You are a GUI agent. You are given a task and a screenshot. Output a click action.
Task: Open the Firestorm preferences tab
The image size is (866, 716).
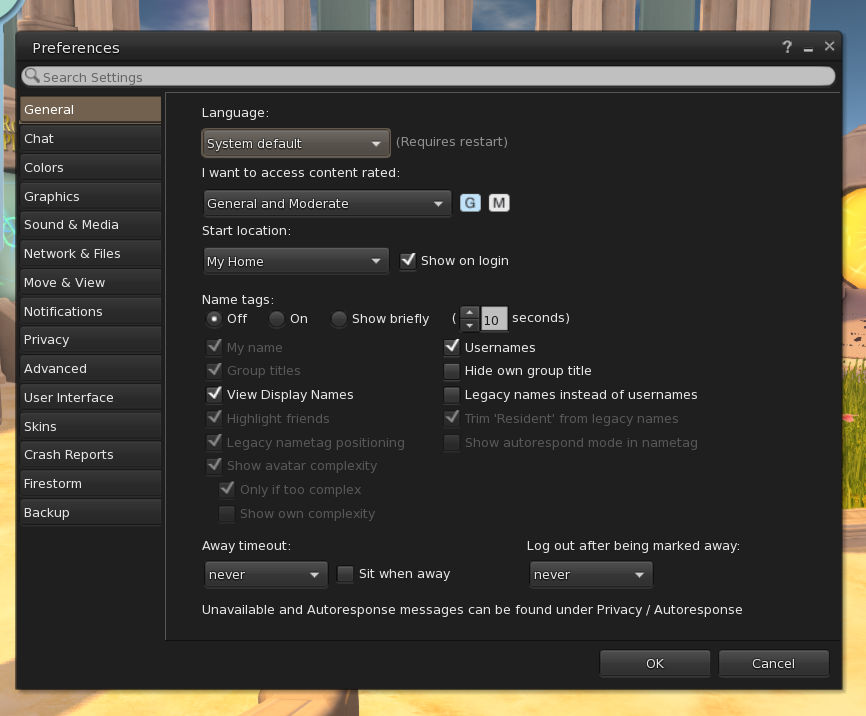click(x=90, y=483)
